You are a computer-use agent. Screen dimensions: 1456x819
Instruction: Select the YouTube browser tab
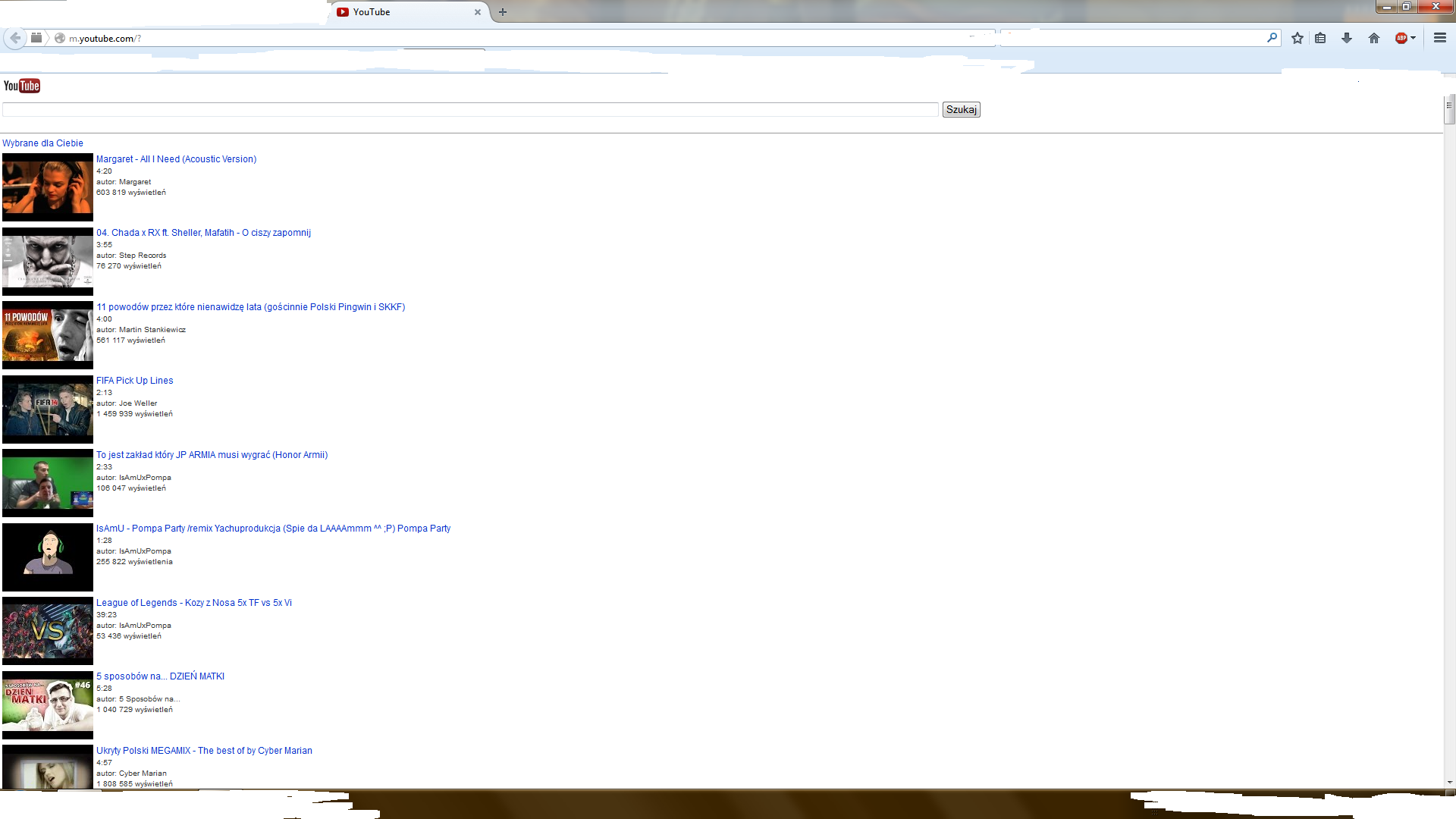[409, 12]
